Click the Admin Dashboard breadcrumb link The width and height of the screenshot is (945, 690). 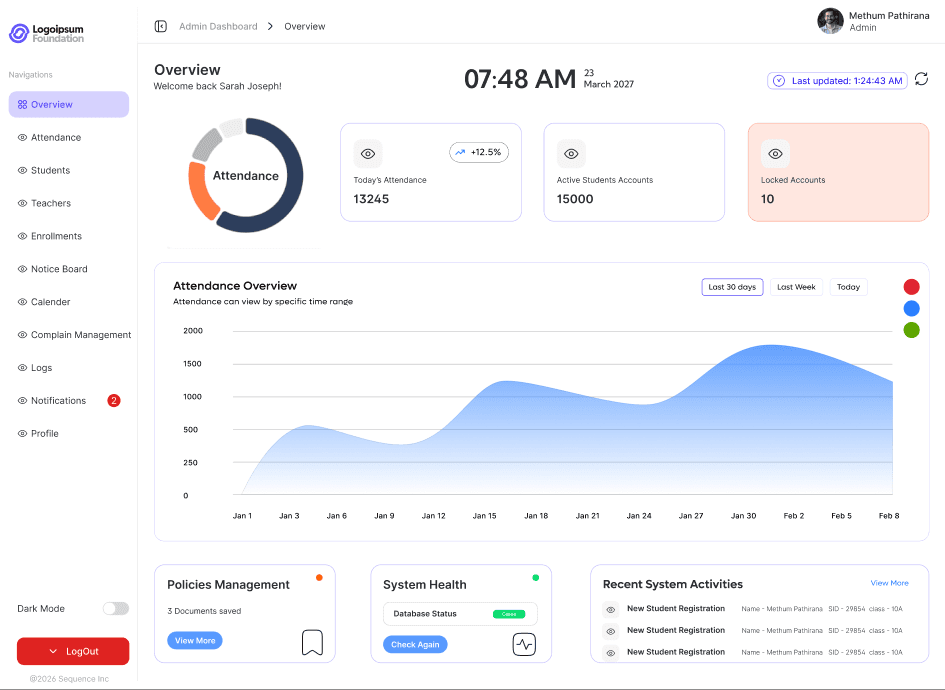pyautogui.click(x=218, y=27)
